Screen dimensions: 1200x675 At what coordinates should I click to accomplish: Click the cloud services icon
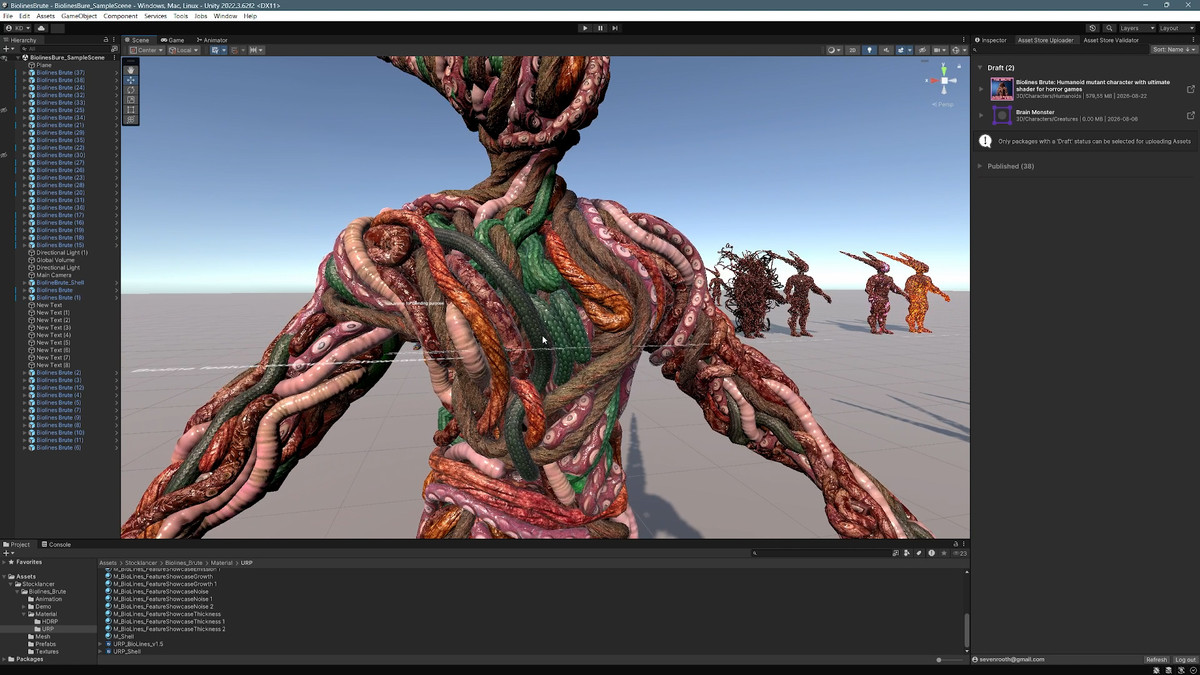point(41,28)
